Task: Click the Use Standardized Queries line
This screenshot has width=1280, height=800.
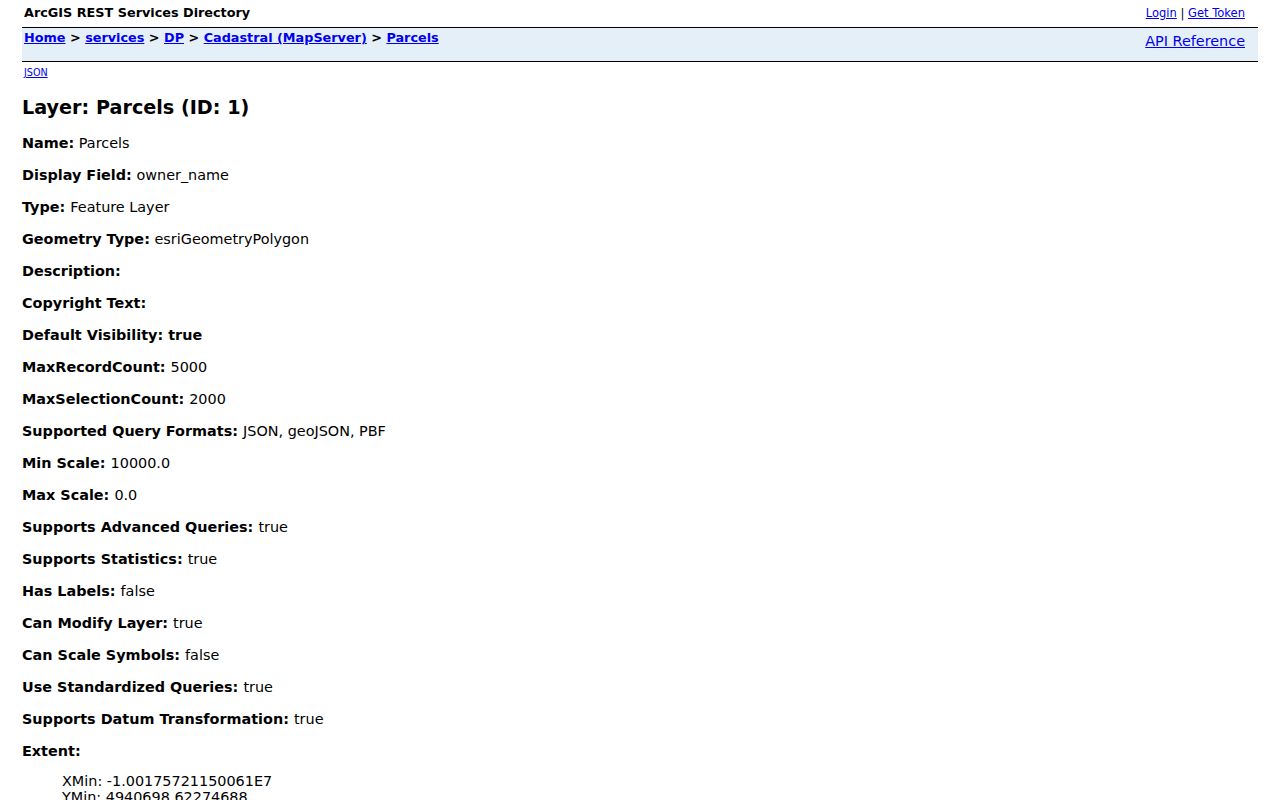Action: 148,687
